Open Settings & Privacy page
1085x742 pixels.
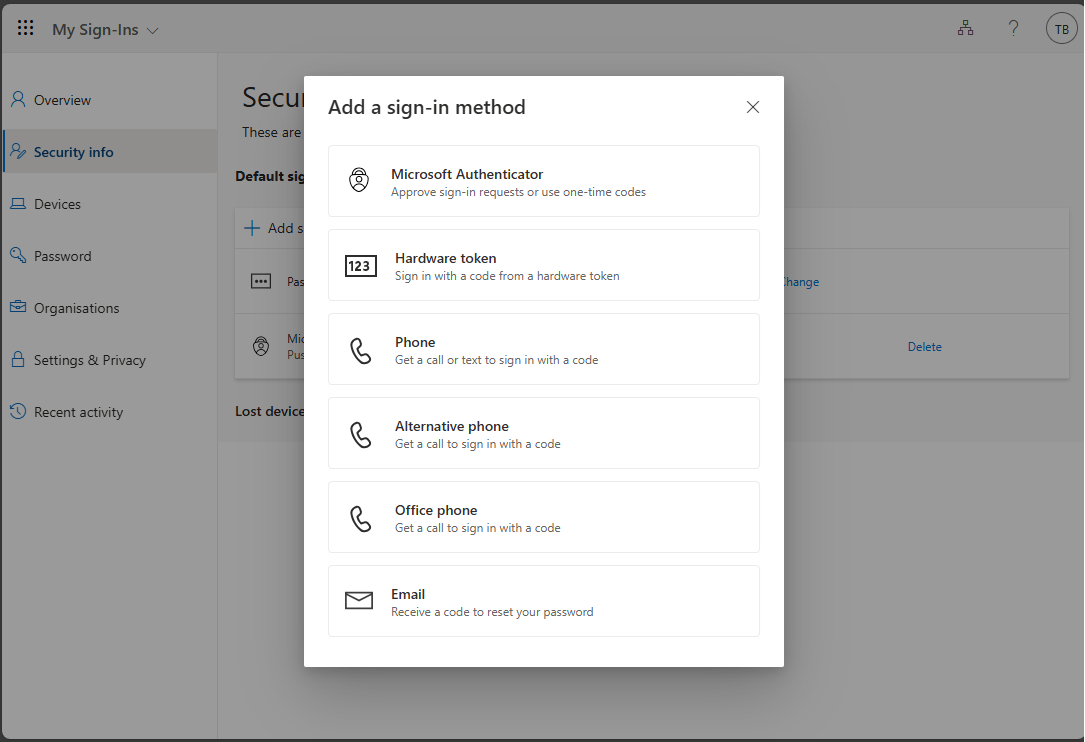click(89, 360)
